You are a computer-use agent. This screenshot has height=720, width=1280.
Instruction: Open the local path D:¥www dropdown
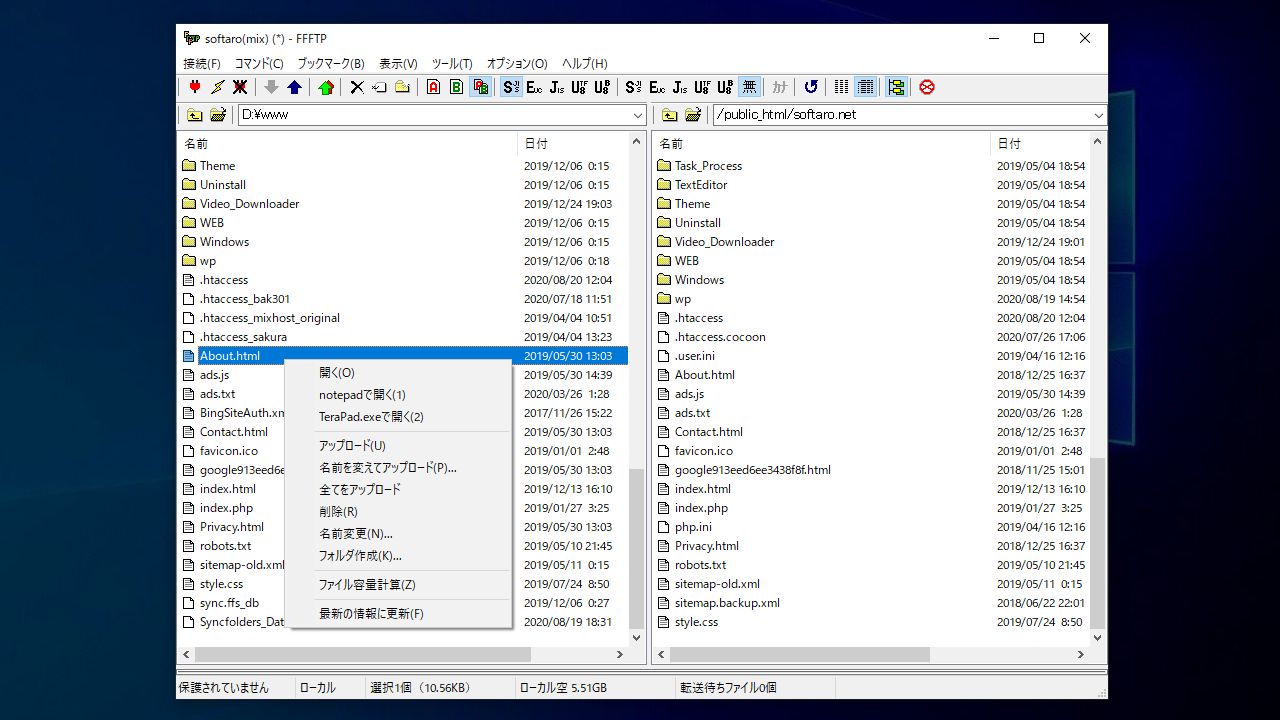(x=638, y=115)
